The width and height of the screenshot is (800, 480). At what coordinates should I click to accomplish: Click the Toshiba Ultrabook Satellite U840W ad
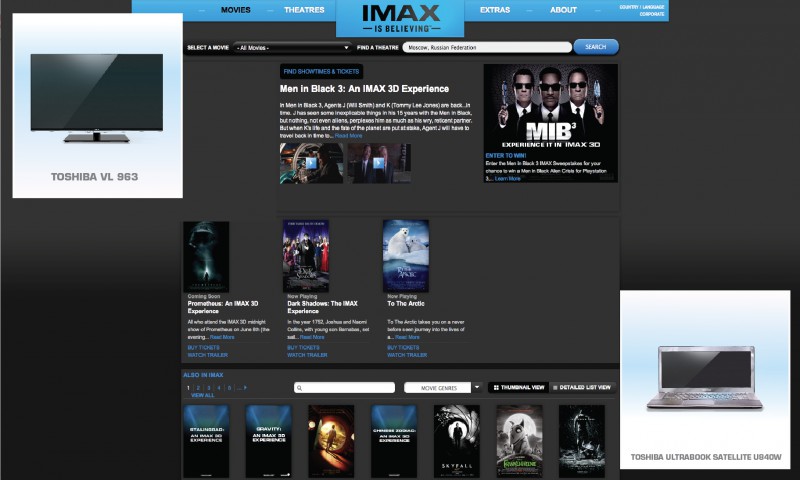pyautogui.click(x=705, y=380)
